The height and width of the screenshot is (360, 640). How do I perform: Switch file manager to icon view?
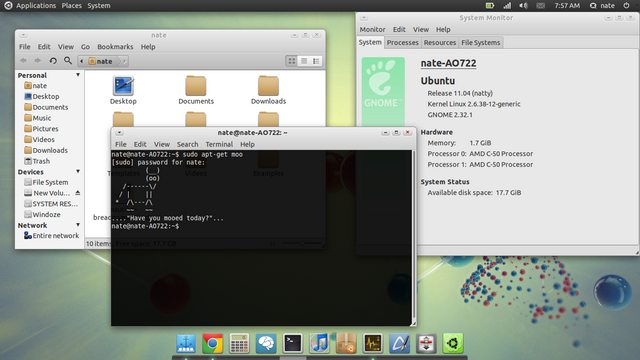291,61
